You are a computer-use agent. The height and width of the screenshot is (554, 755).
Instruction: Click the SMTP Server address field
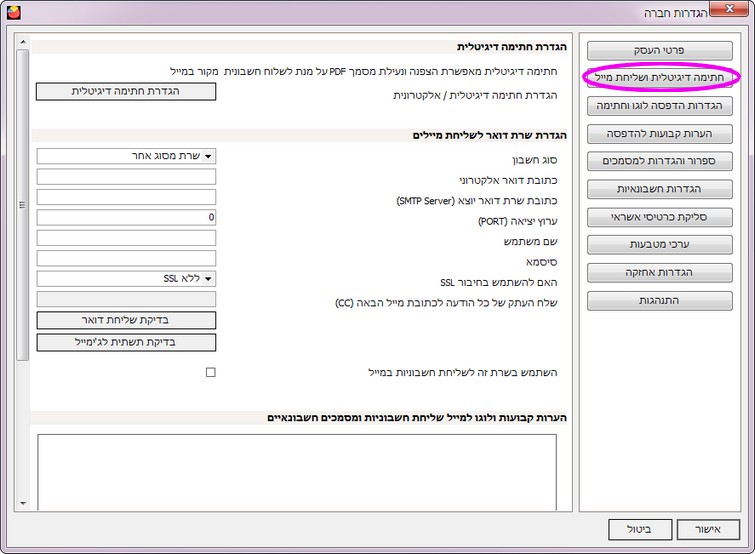click(126, 197)
